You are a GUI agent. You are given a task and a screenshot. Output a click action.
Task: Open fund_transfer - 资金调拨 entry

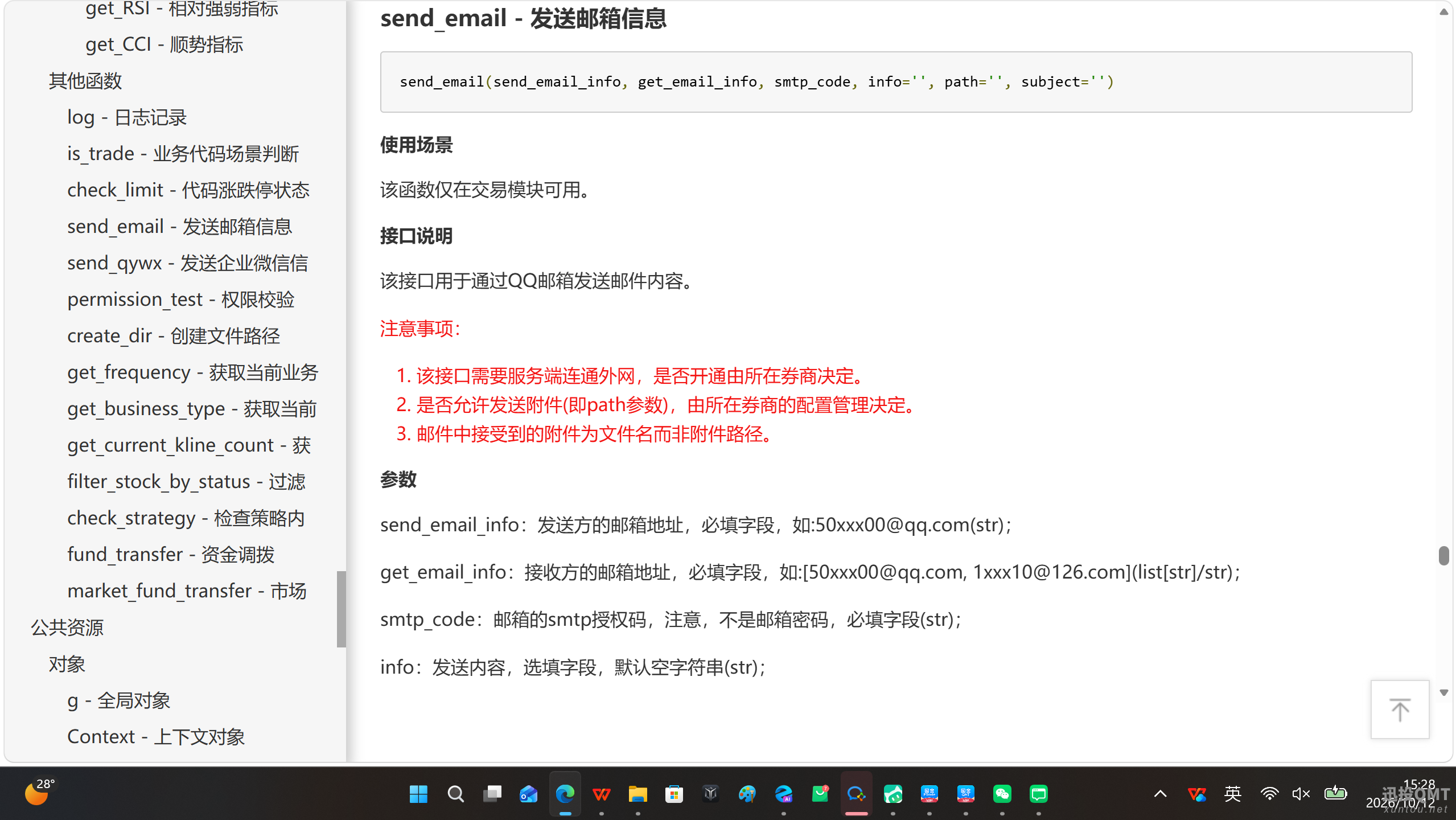(x=171, y=555)
